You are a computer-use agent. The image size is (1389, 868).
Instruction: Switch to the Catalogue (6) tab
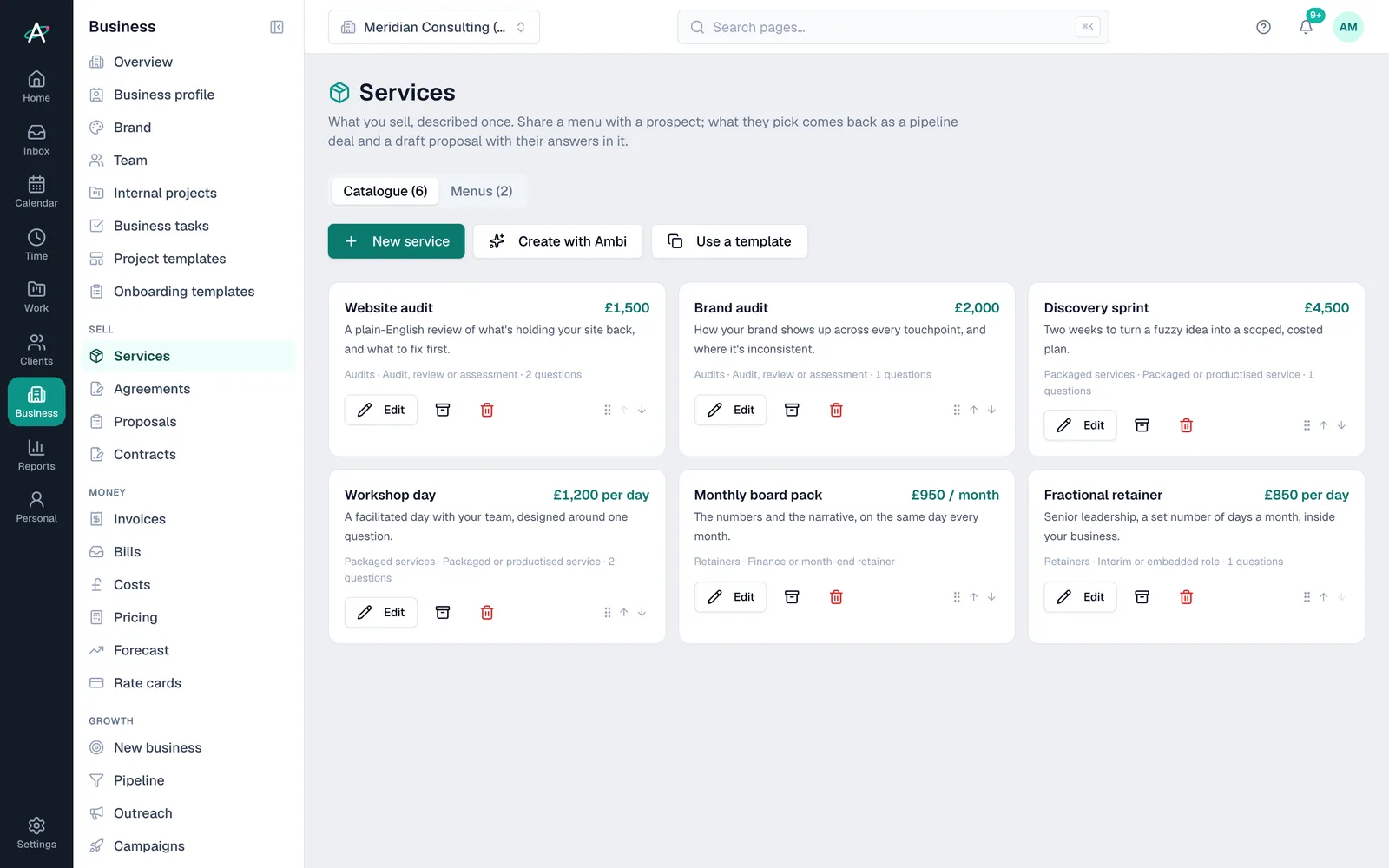[385, 191]
